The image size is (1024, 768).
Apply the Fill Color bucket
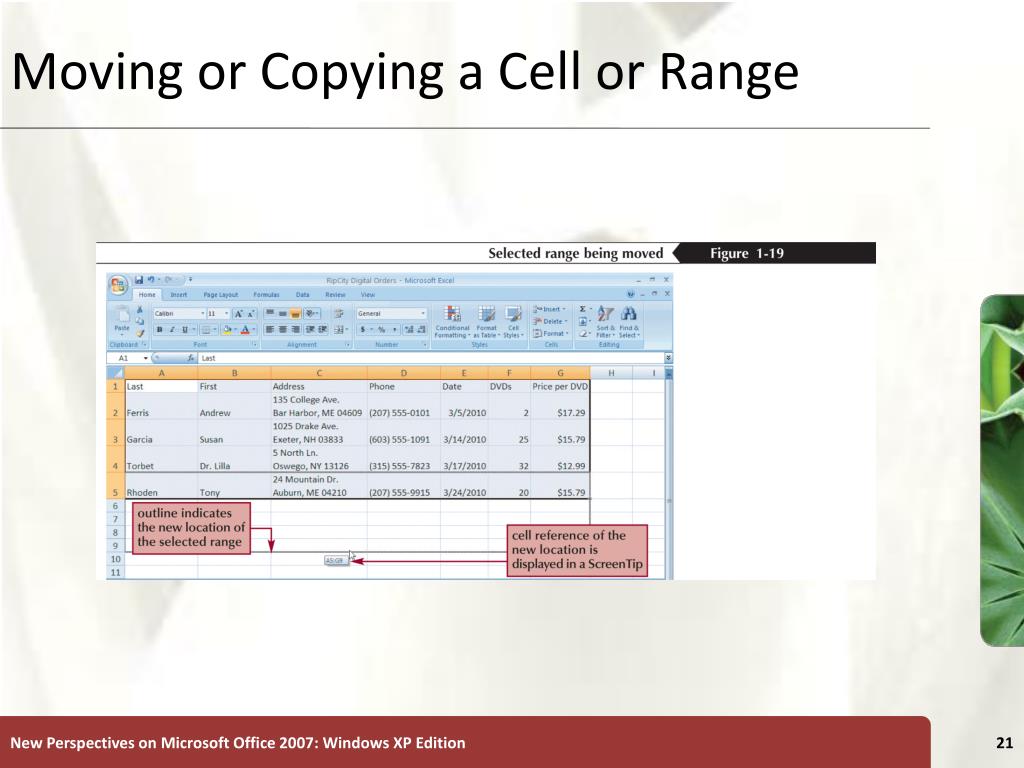click(x=228, y=330)
